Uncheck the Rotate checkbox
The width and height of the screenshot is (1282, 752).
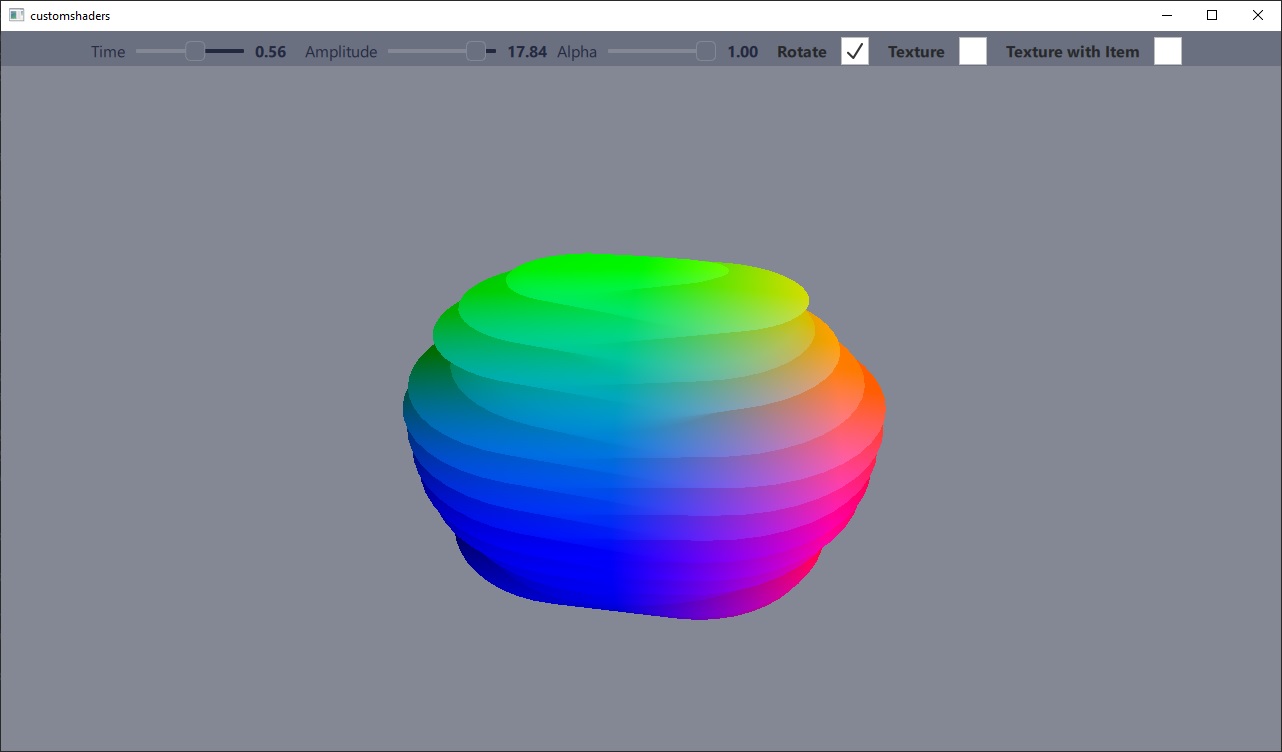tap(855, 51)
